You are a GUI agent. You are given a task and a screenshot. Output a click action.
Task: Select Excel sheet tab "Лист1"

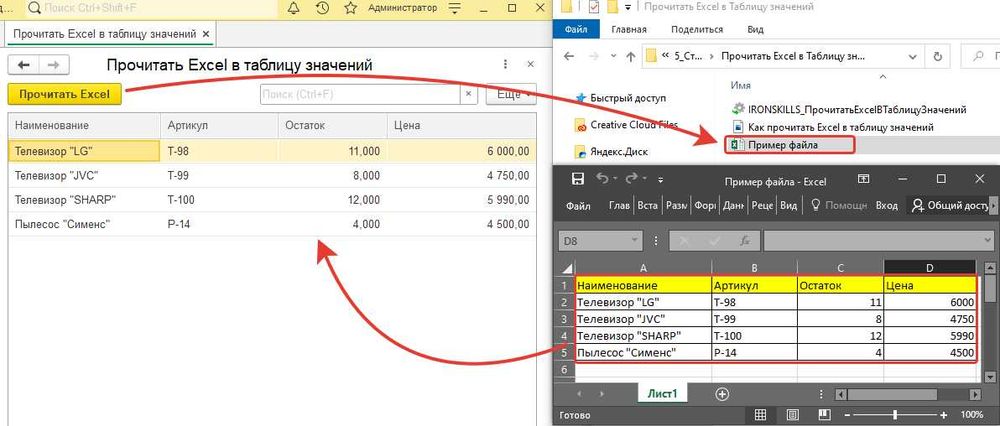point(662,394)
